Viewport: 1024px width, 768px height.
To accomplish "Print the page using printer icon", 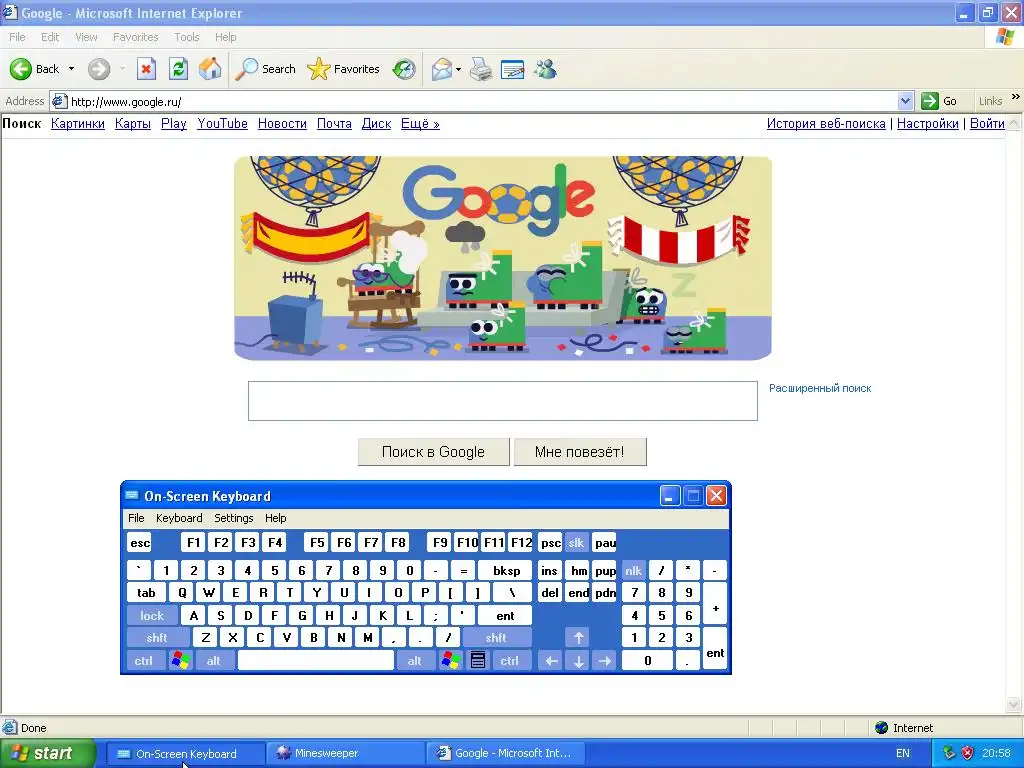I will pos(481,69).
